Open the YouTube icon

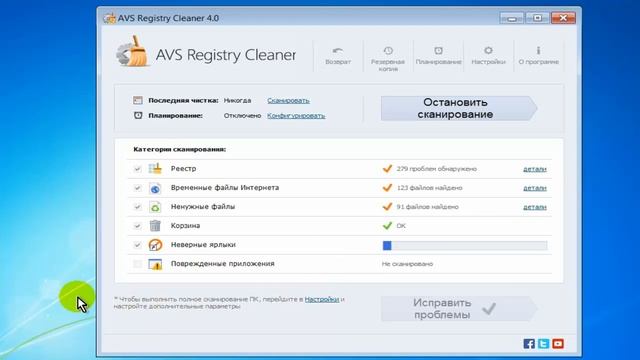point(558,344)
